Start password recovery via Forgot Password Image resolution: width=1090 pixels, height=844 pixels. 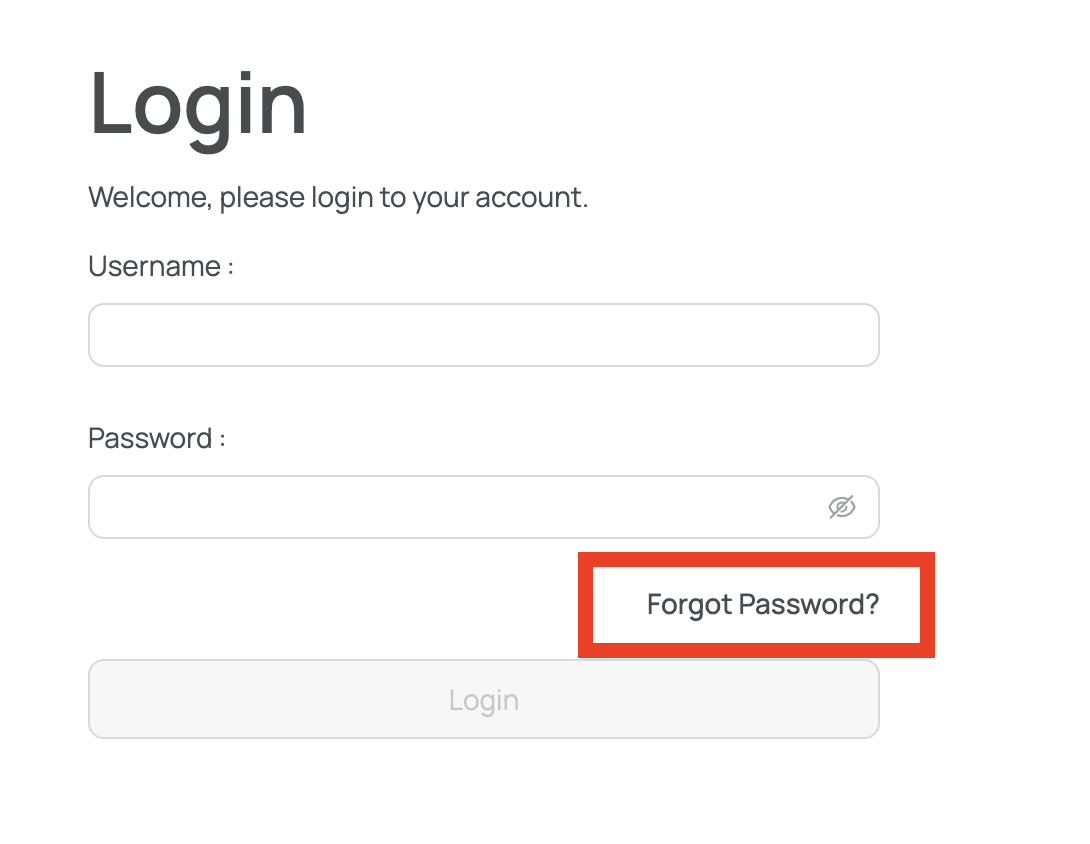click(x=762, y=604)
